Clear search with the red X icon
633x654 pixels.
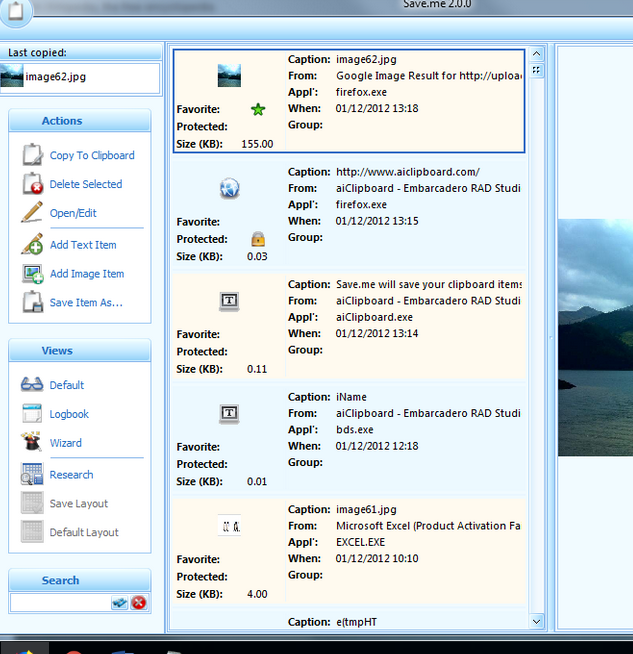point(139,603)
